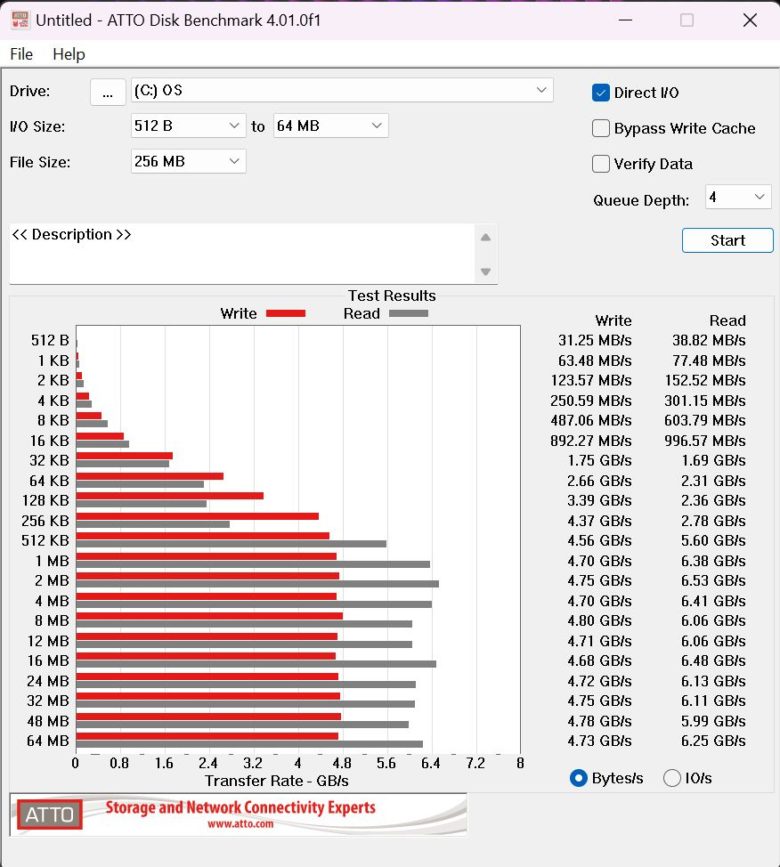780x867 pixels.
Task: Uncheck the Direct I/O checkbox
Action: coord(601,92)
